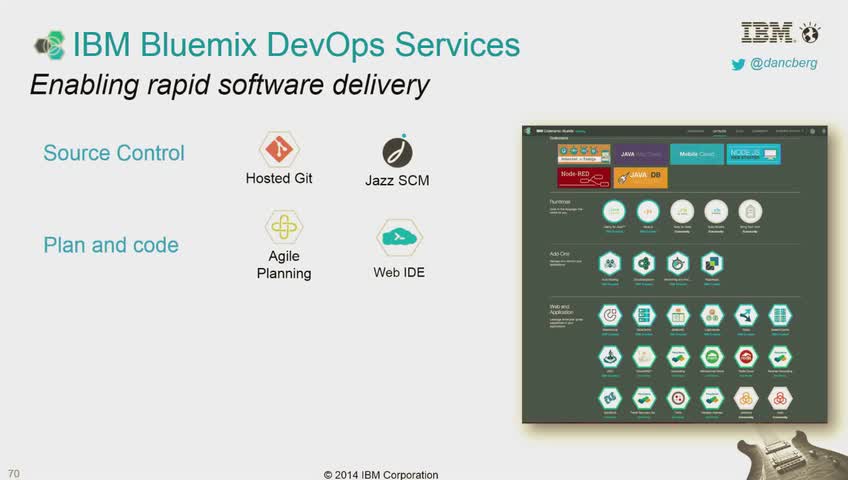Image resolution: width=848 pixels, height=480 pixels.
Task: Select the orange trefoil community service icon
Action: (x=746, y=399)
